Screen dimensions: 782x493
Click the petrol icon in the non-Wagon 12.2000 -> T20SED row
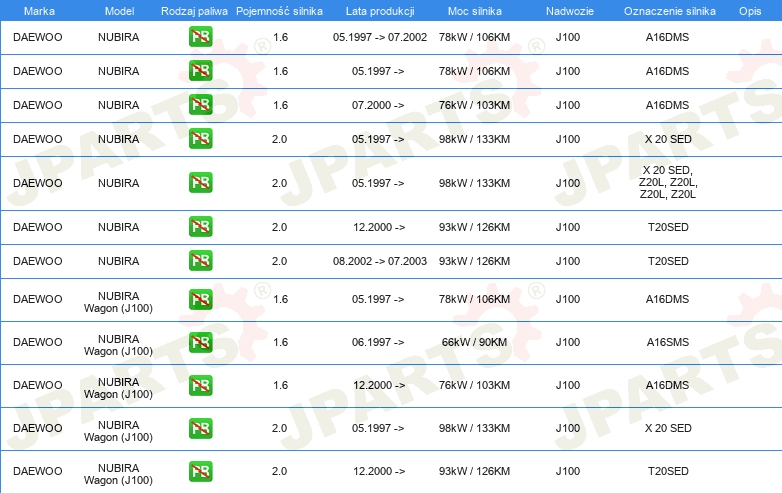click(200, 226)
